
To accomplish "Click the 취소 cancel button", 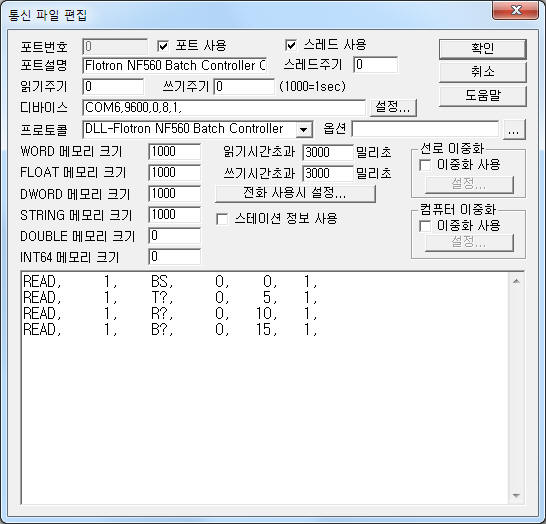I will [482, 72].
